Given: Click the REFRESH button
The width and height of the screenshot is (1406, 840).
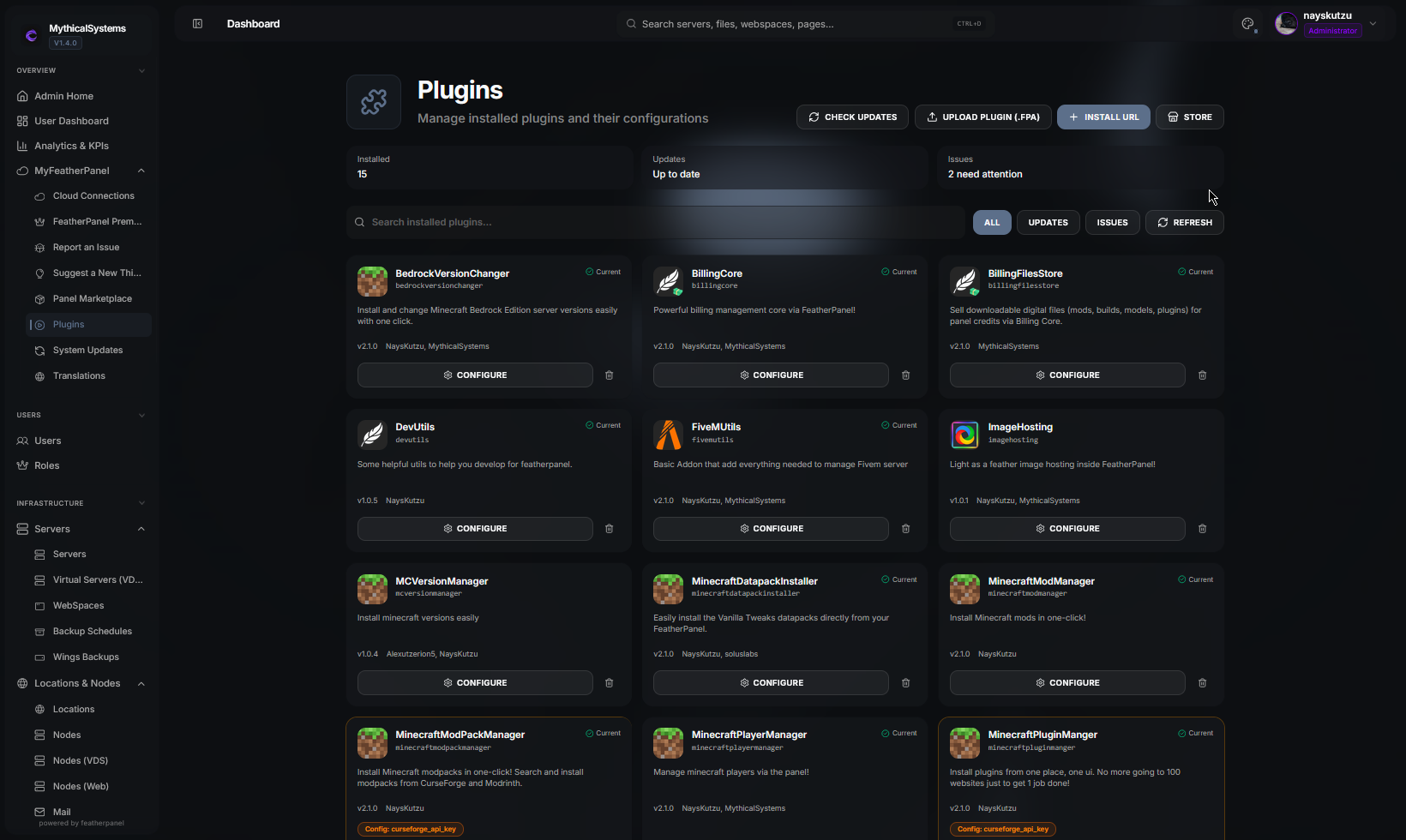Looking at the screenshot, I should [x=1184, y=222].
